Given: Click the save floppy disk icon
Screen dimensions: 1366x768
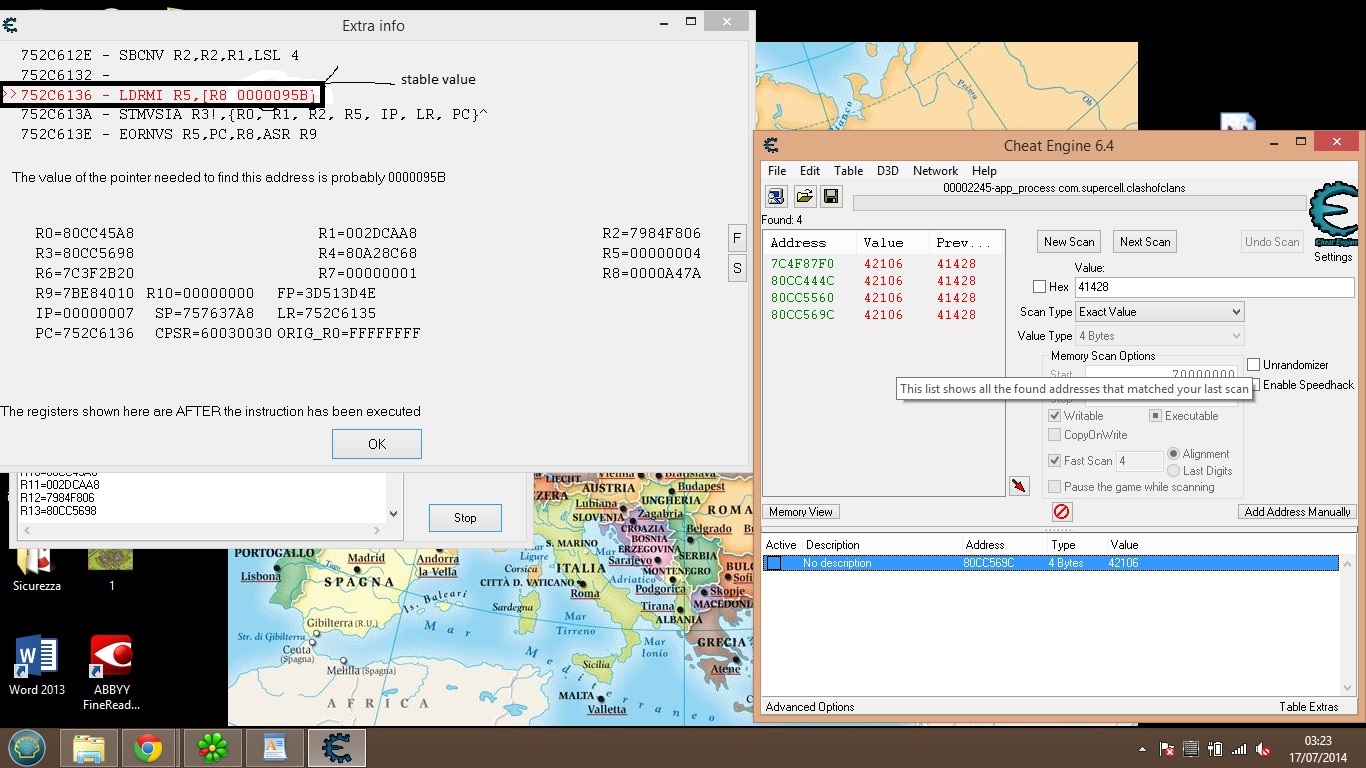Looking at the screenshot, I should click(831, 196).
